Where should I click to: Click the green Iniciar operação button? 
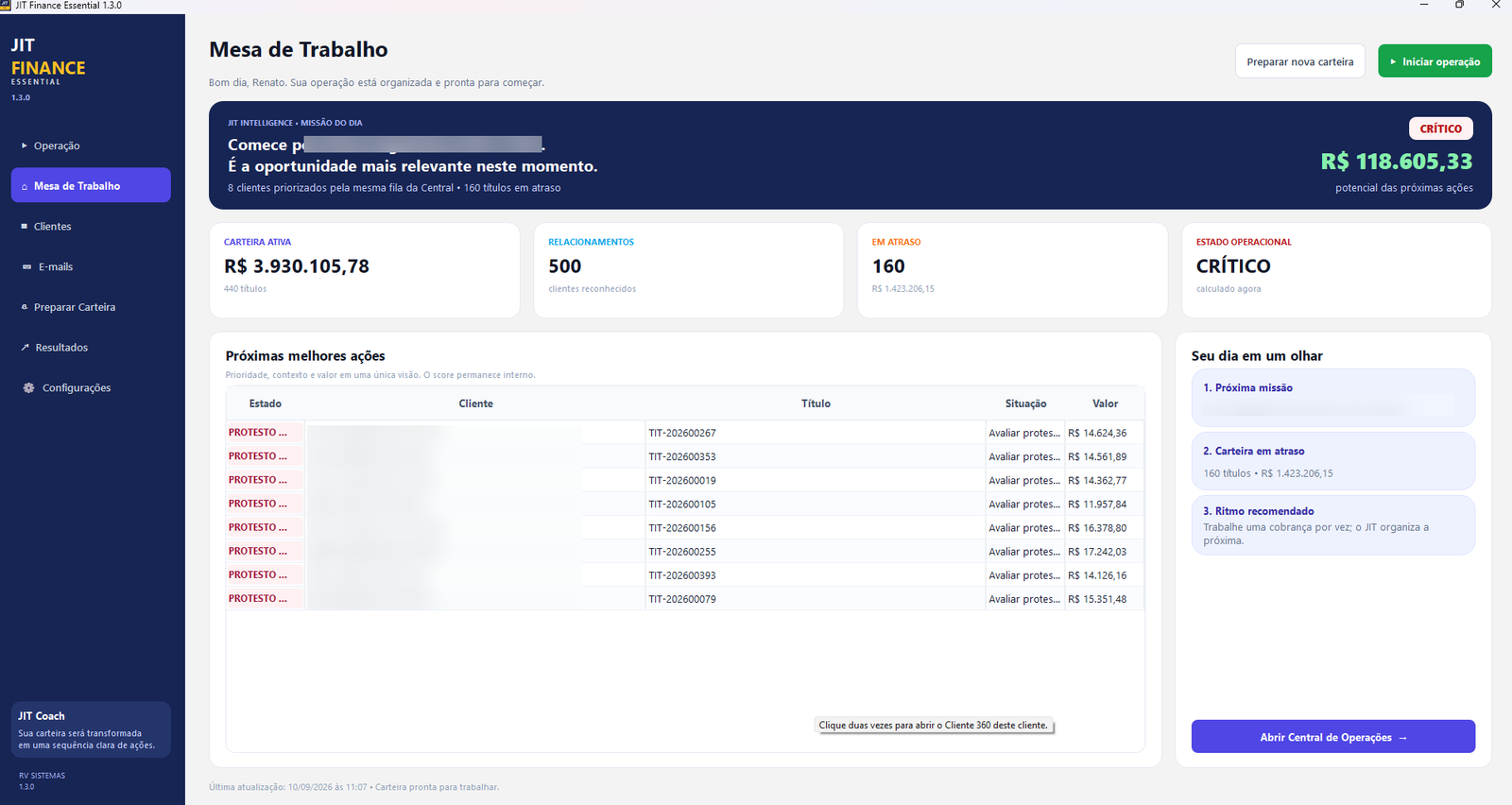coord(1435,61)
